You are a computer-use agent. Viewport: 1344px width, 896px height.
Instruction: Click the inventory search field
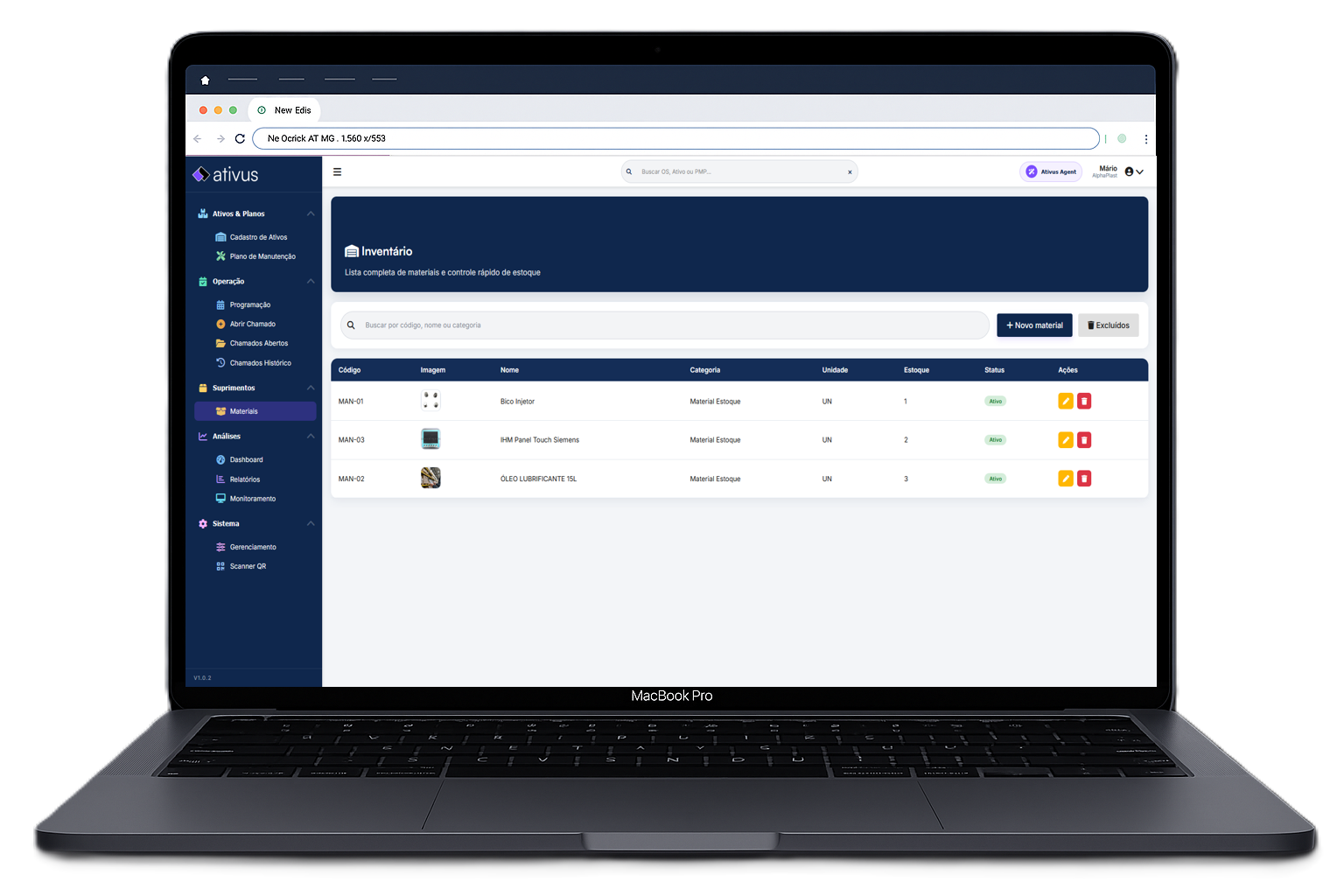tap(665, 325)
